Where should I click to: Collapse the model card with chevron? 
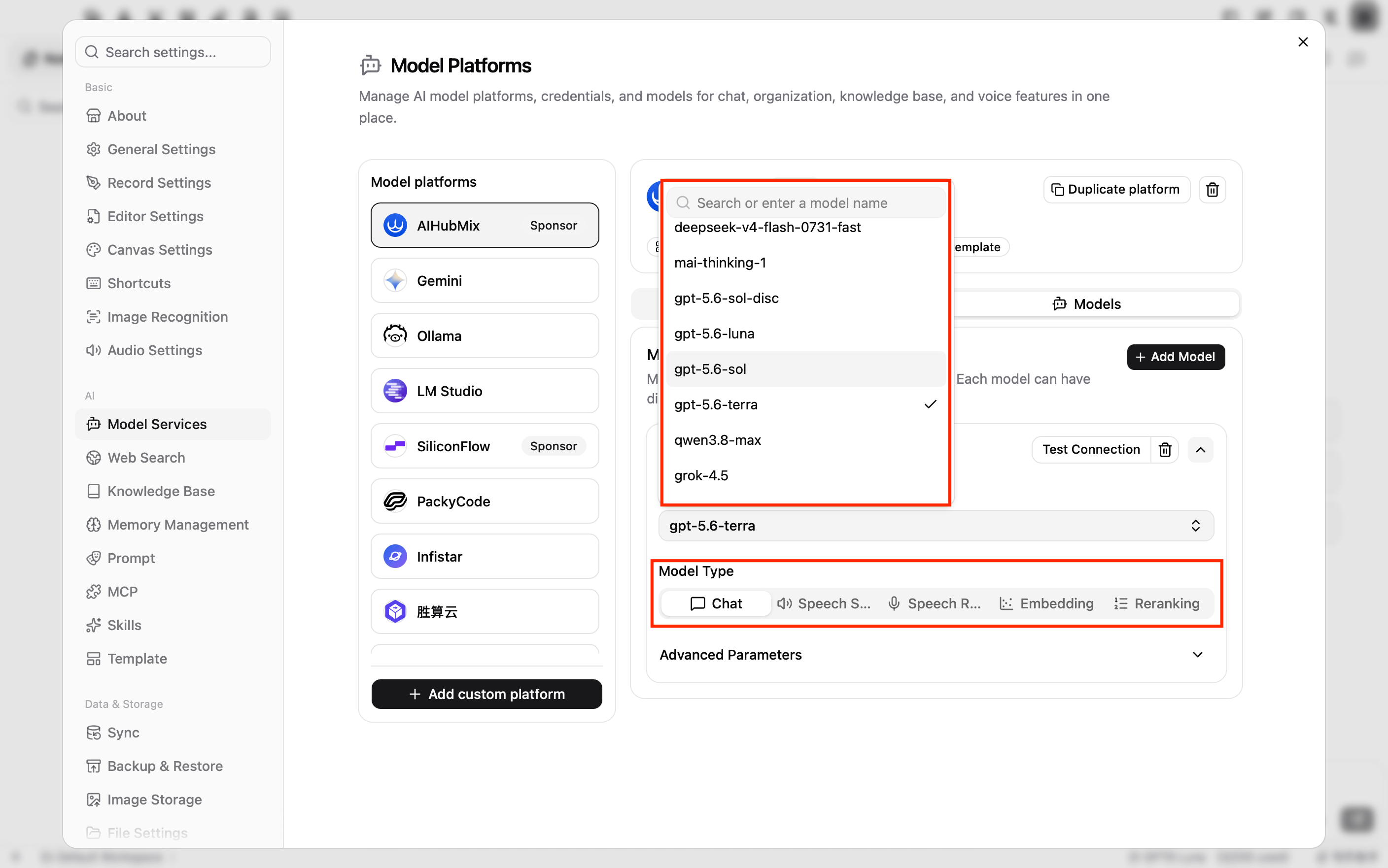pos(1200,449)
